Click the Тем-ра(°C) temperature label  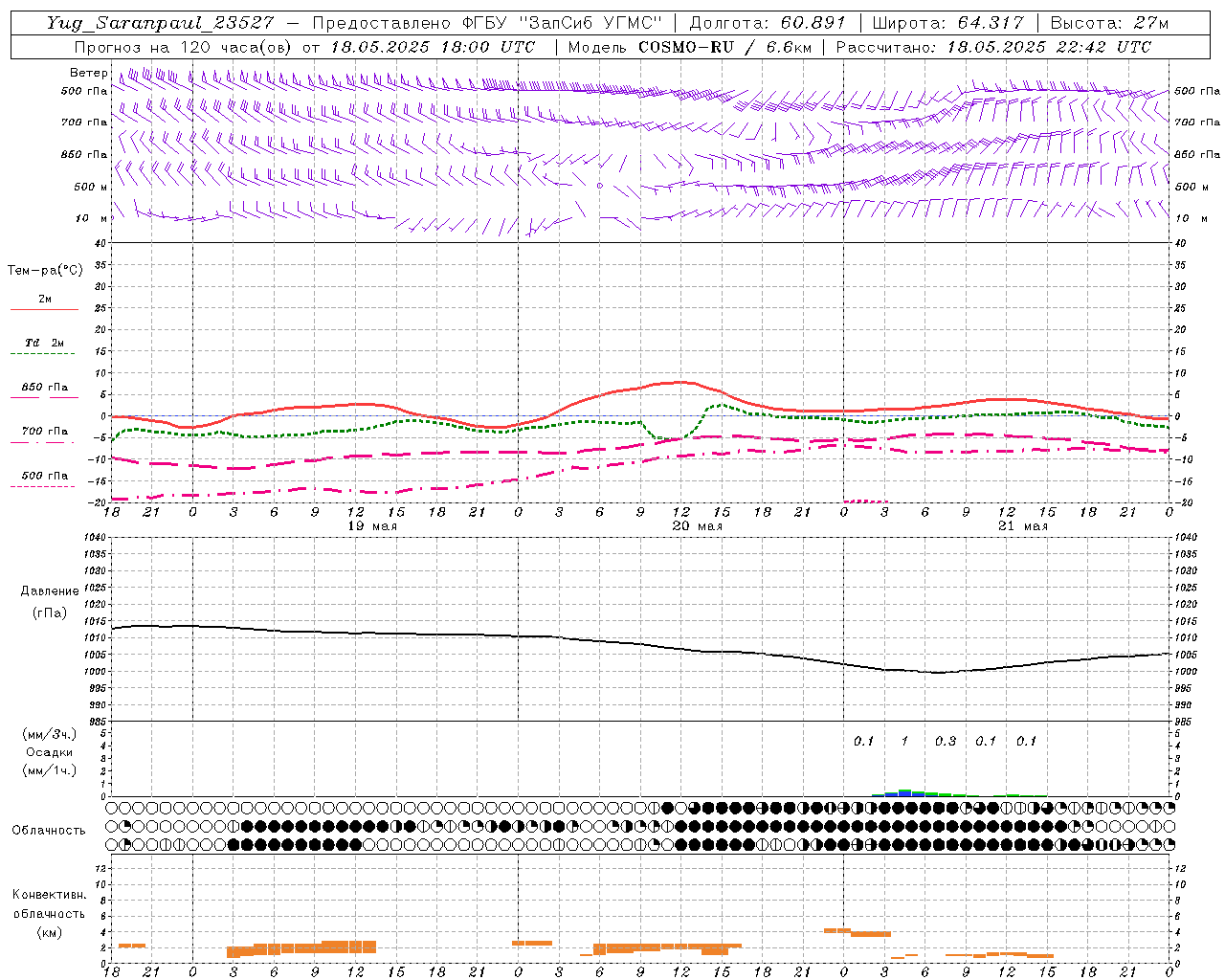click(x=45, y=271)
